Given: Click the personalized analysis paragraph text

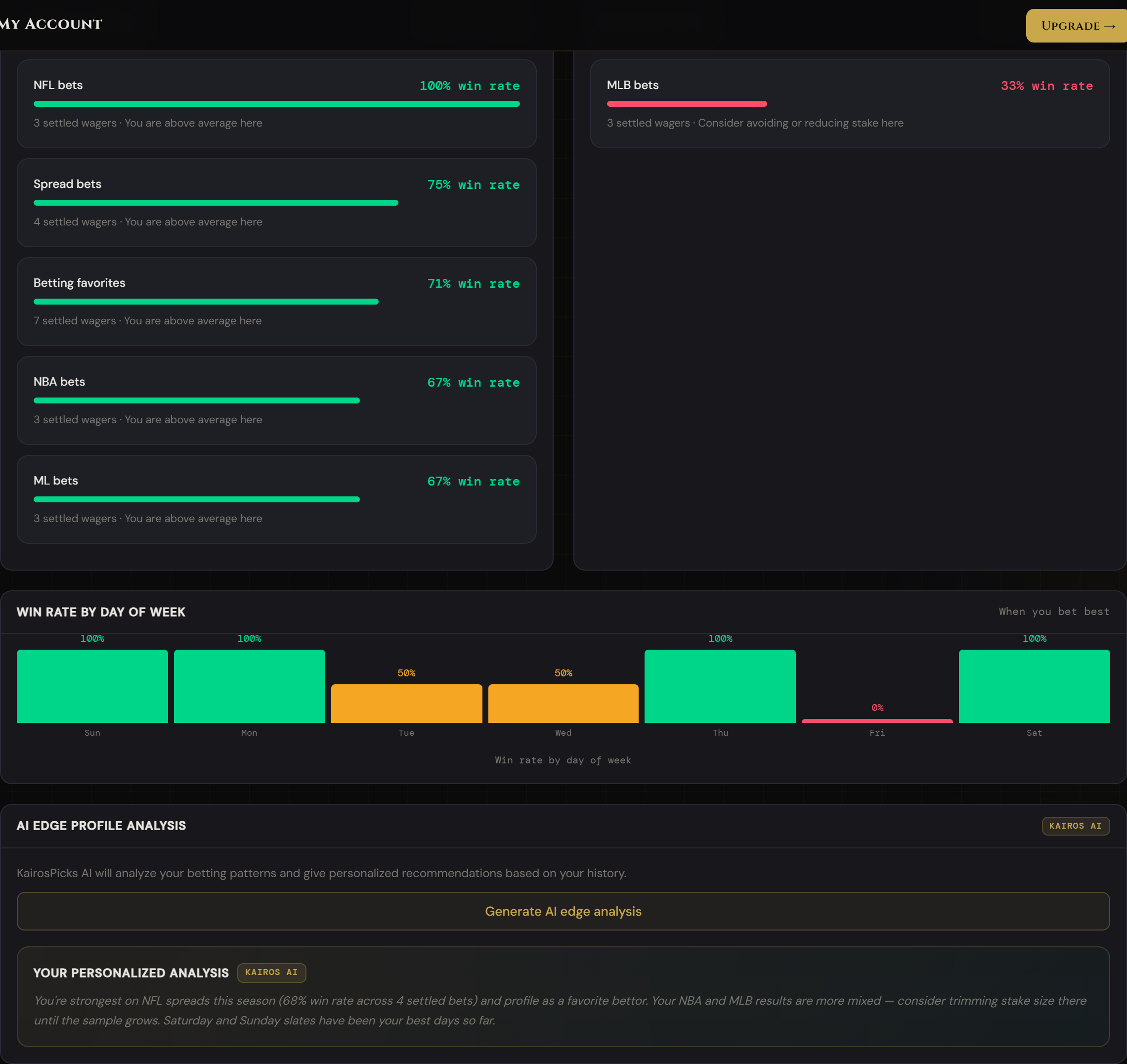Looking at the screenshot, I should pyautogui.click(x=560, y=1010).
